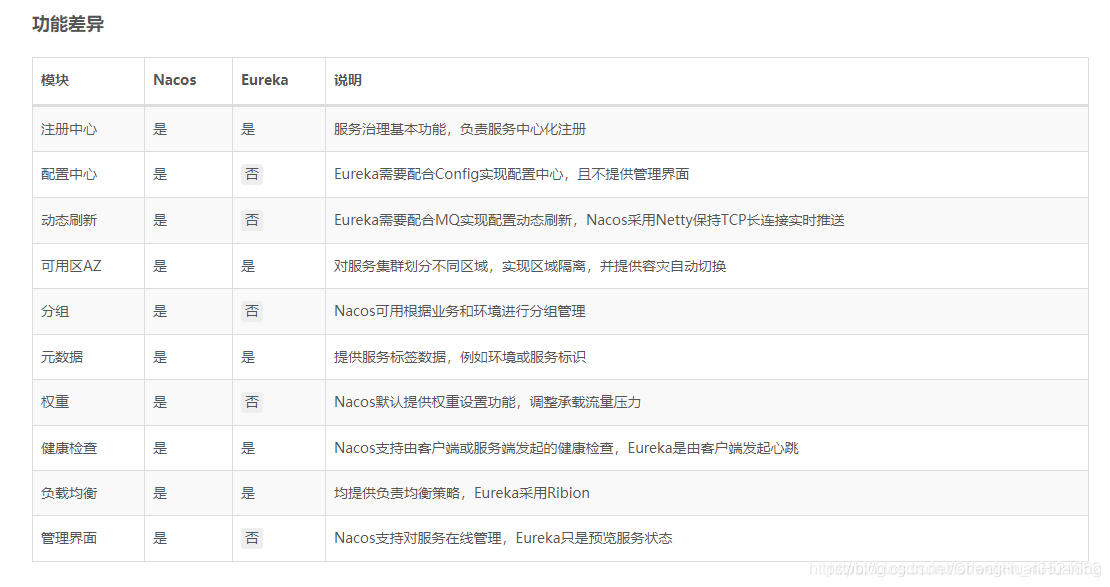The height and width of the screenshot is (587, 1110).
Task: Click Nacos 是 value in 分组 row
Action: (x=160, y=311)
